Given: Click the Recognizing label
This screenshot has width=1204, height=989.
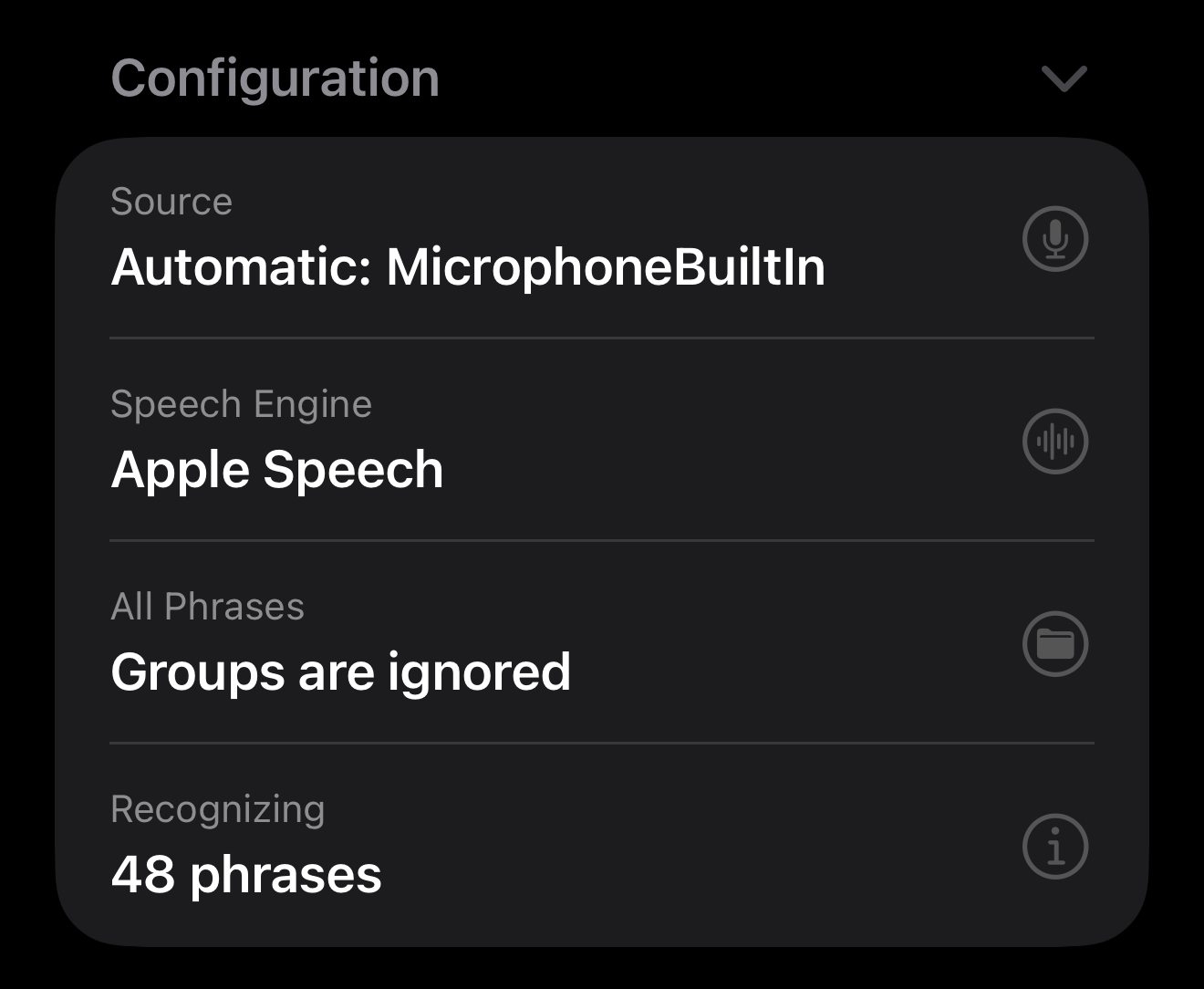Looking at the screenshot, I should [x=217, y=809].
